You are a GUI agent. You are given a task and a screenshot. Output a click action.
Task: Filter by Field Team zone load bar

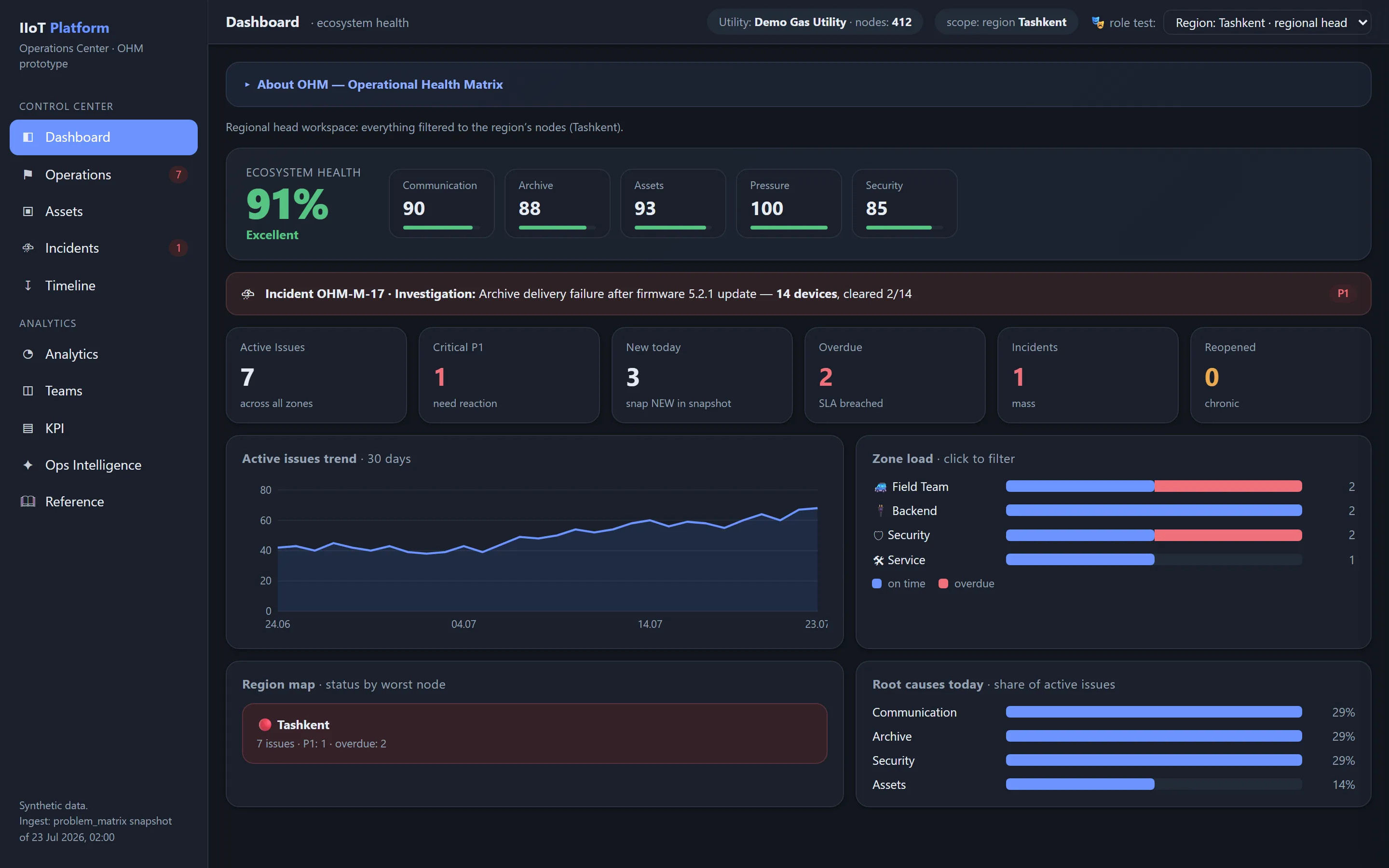click(1154, 487)
